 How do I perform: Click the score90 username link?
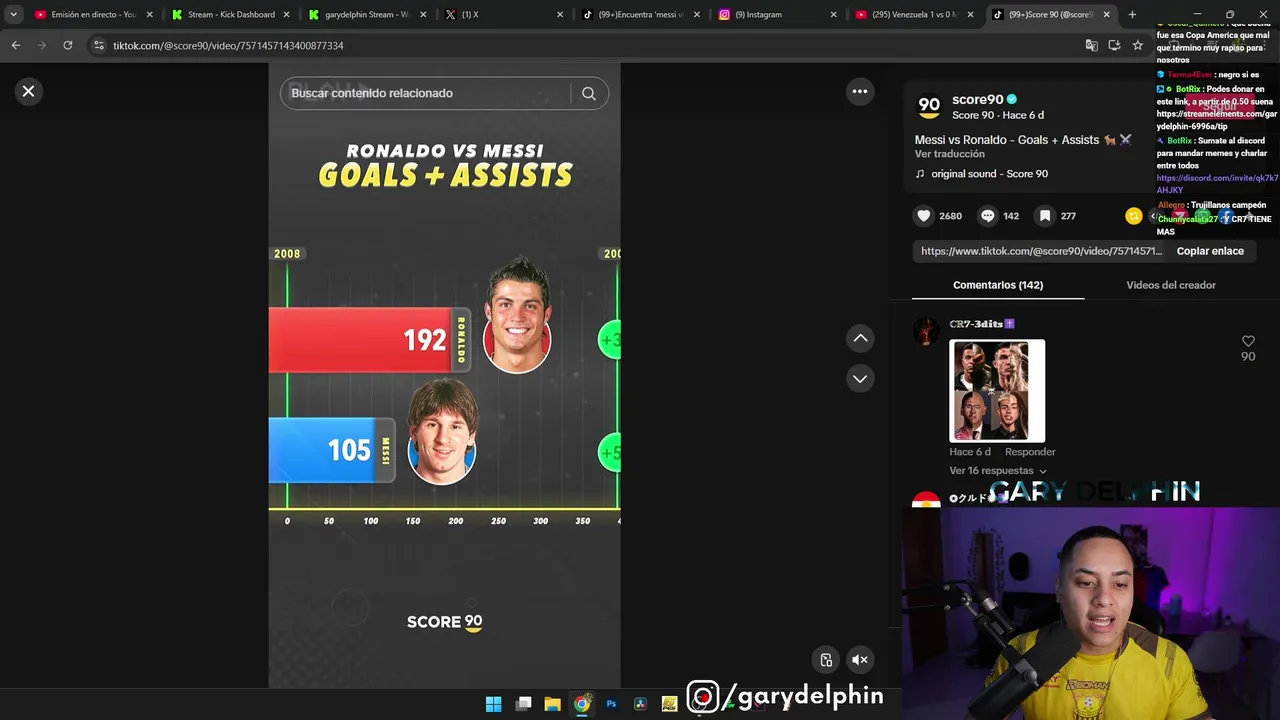(x=977, y=99)
